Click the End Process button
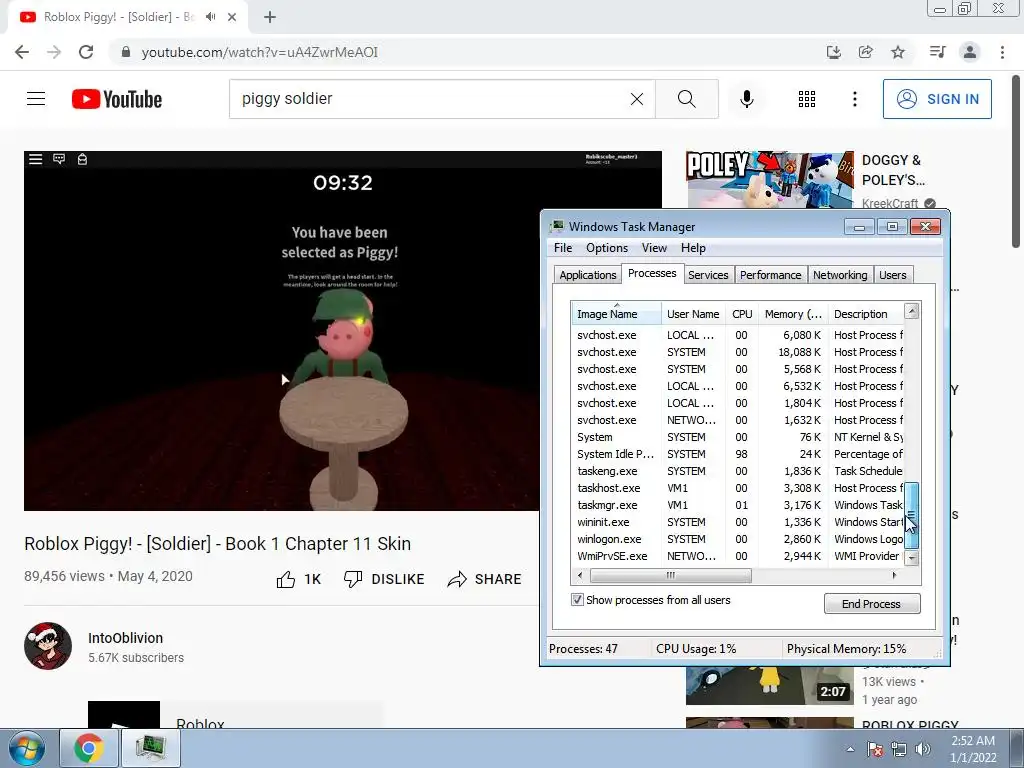 [x=872, y=603]
